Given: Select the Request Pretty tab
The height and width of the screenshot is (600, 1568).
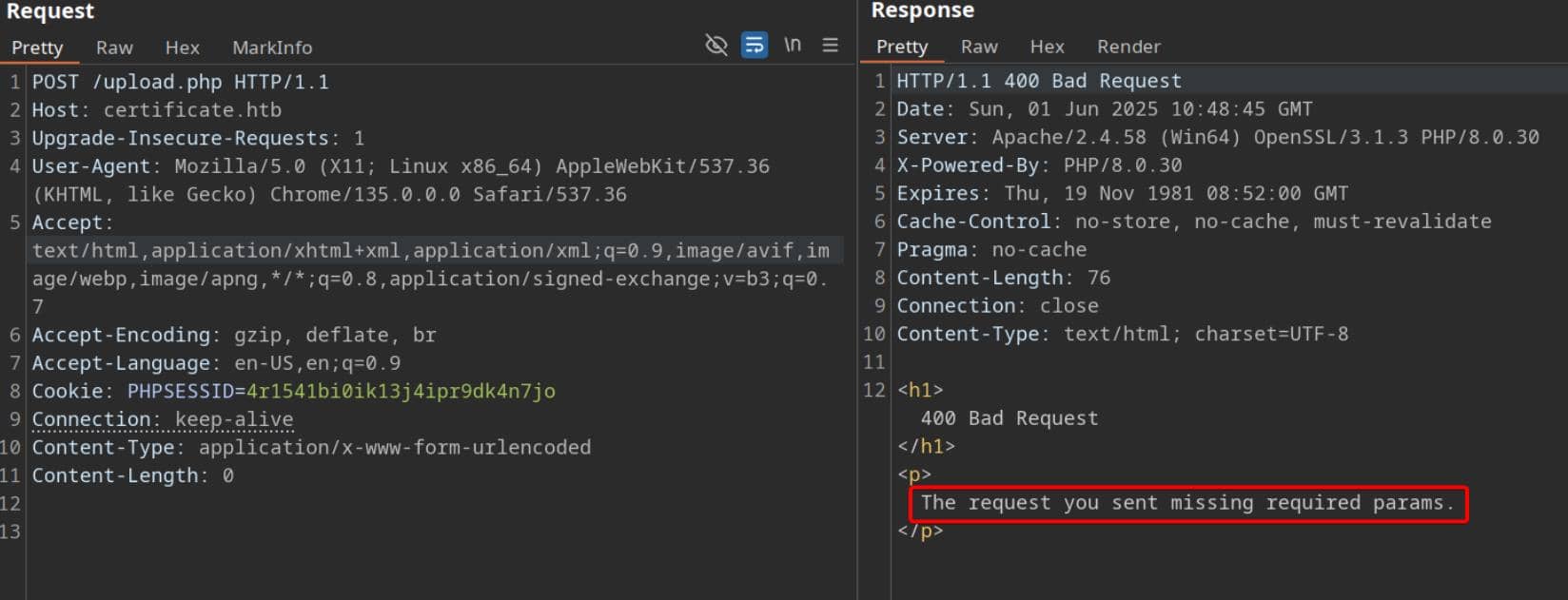Looking at the screenshot, I should click(37, 48).
